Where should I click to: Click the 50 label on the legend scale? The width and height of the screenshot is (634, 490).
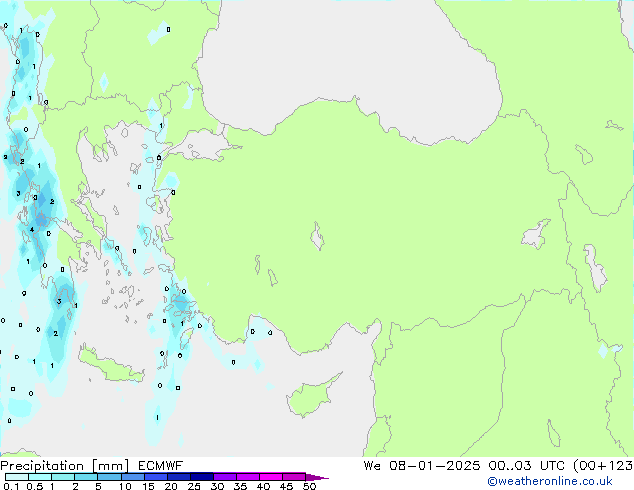tap(310, 487)
